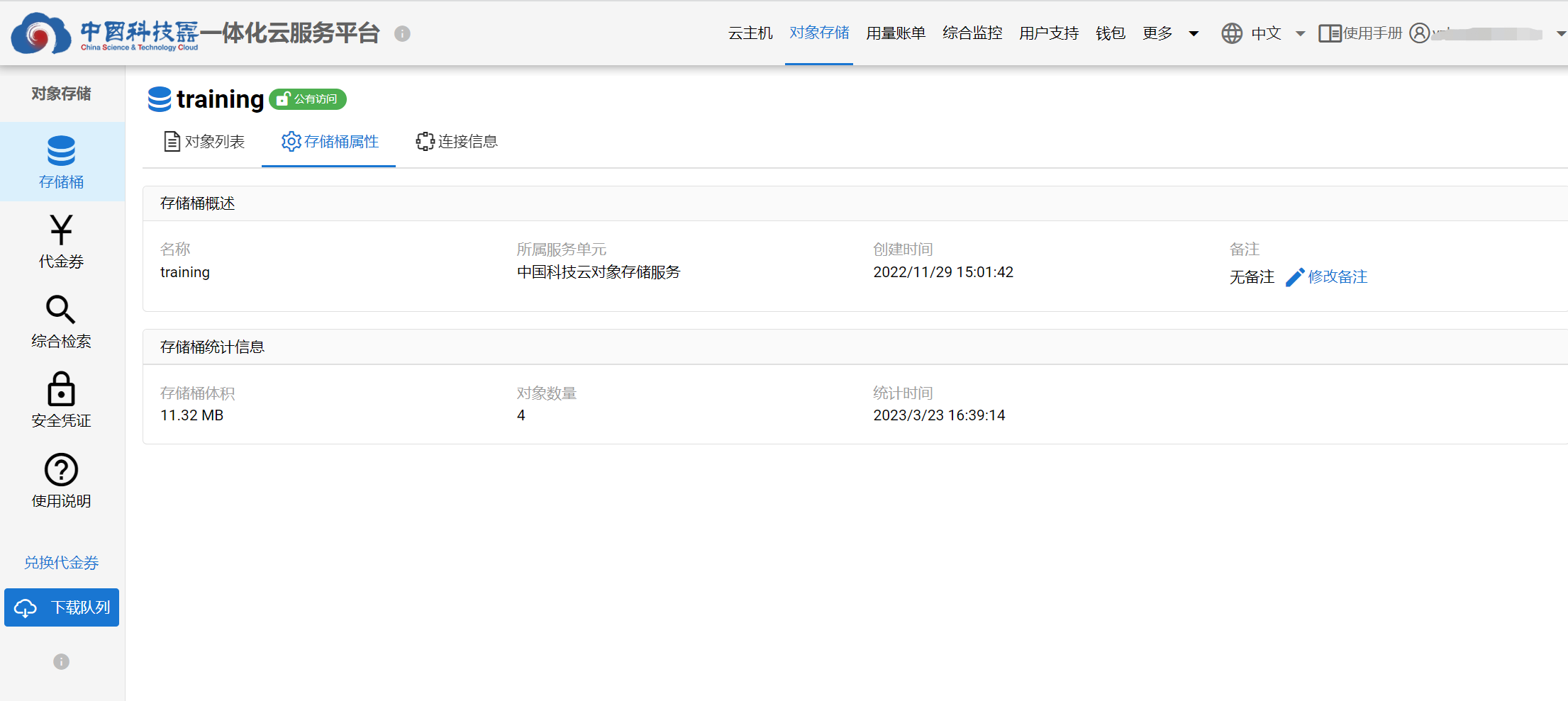Click the 对象数量 label
Image resolution: width=1568 pixels, height=701 pixels.
(x=546, y=393)
